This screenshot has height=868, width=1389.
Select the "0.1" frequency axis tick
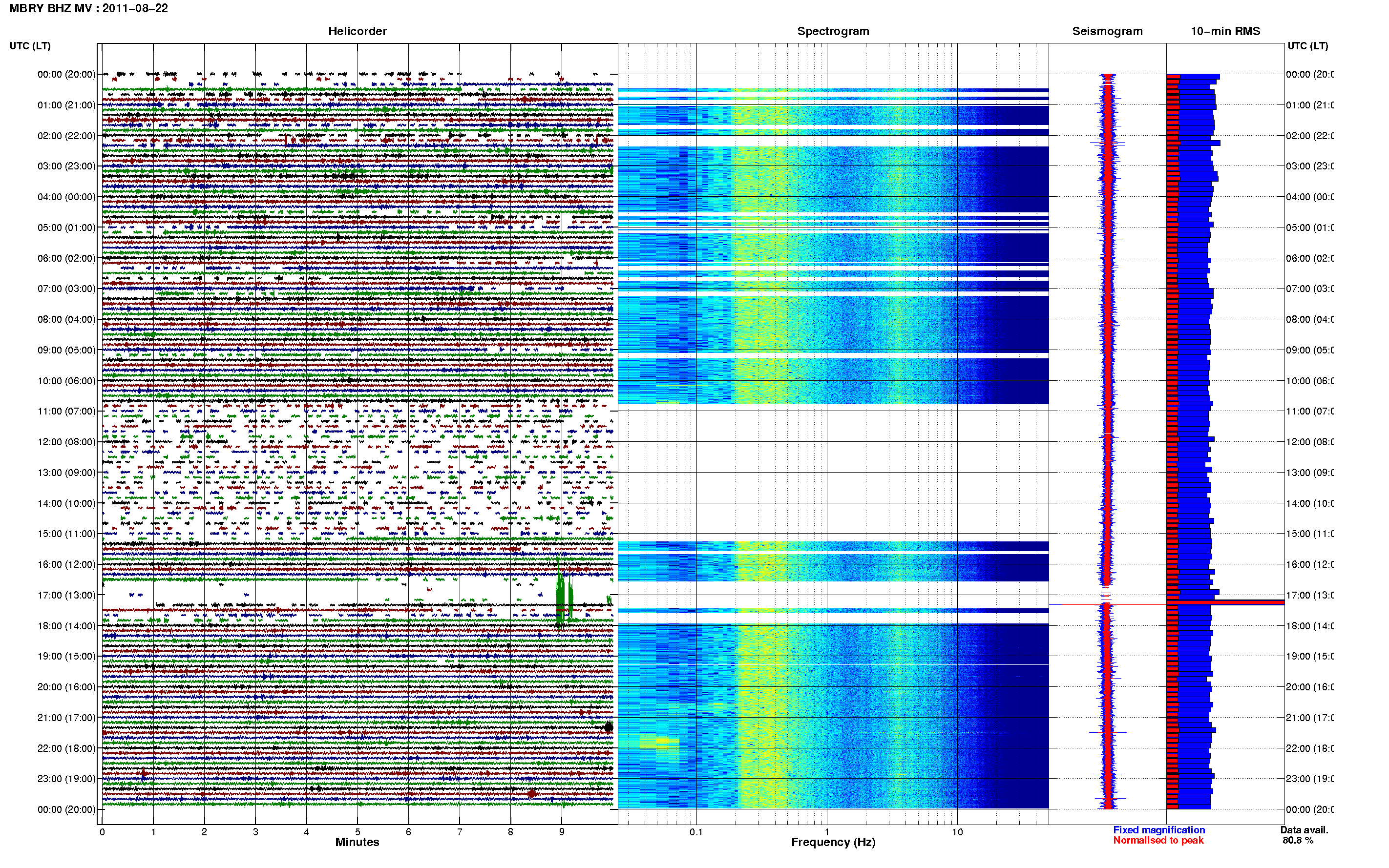[x=696, y=832]
